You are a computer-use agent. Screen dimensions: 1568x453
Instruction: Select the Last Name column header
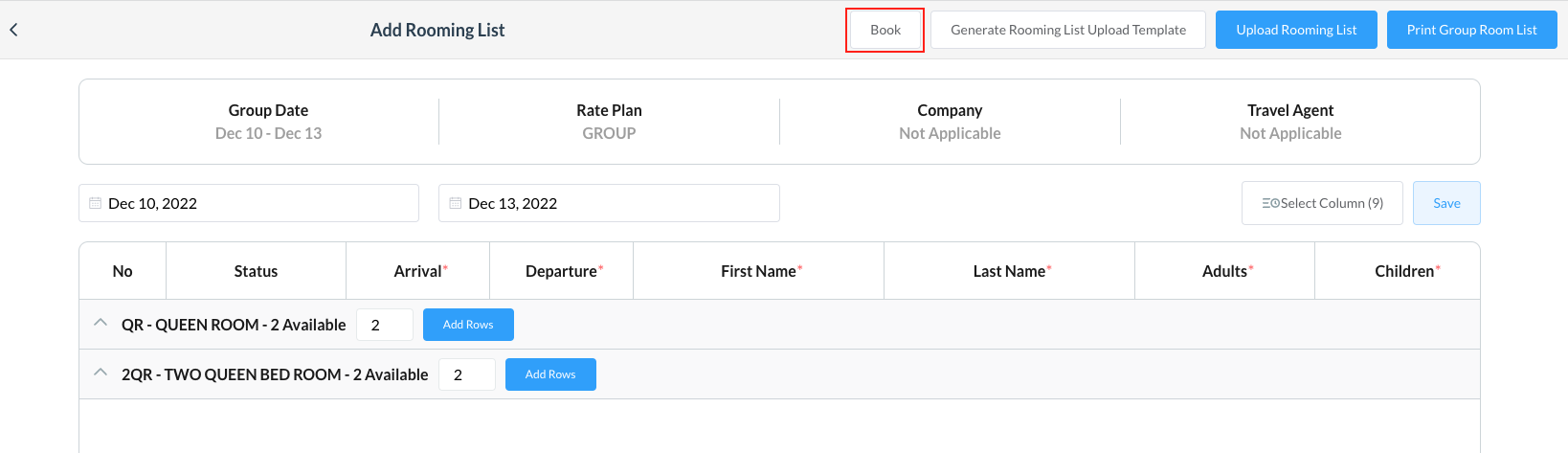tap(1009, 271)
